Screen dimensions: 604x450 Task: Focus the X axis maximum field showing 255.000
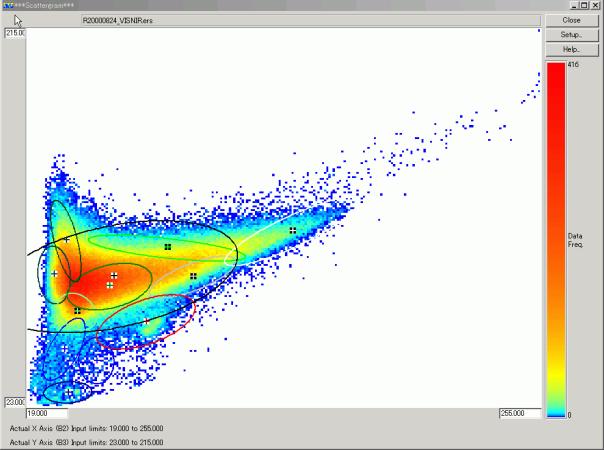(x=518, y=412)
